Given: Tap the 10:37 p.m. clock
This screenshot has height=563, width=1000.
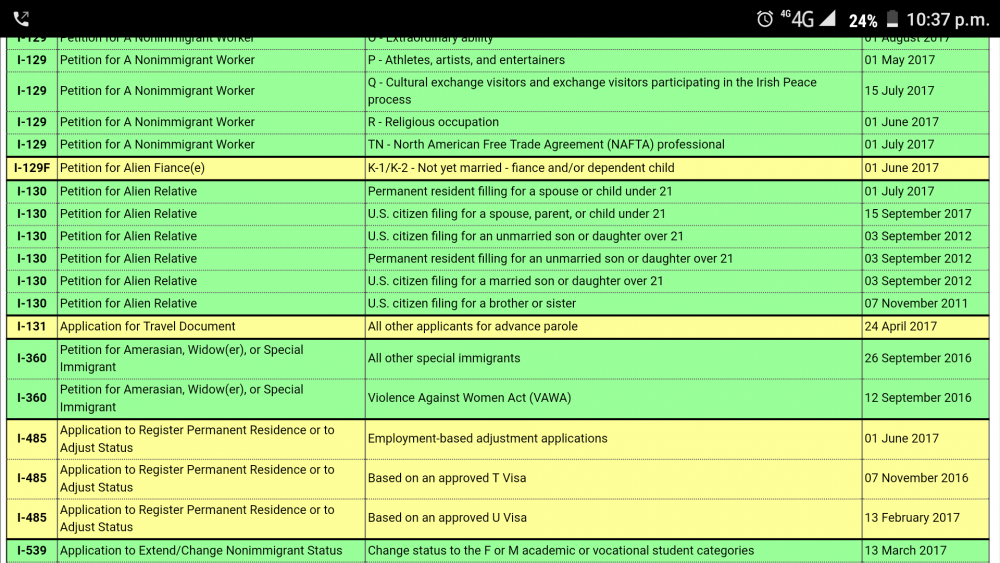Looking at the screenshot, I should [948, 20].
